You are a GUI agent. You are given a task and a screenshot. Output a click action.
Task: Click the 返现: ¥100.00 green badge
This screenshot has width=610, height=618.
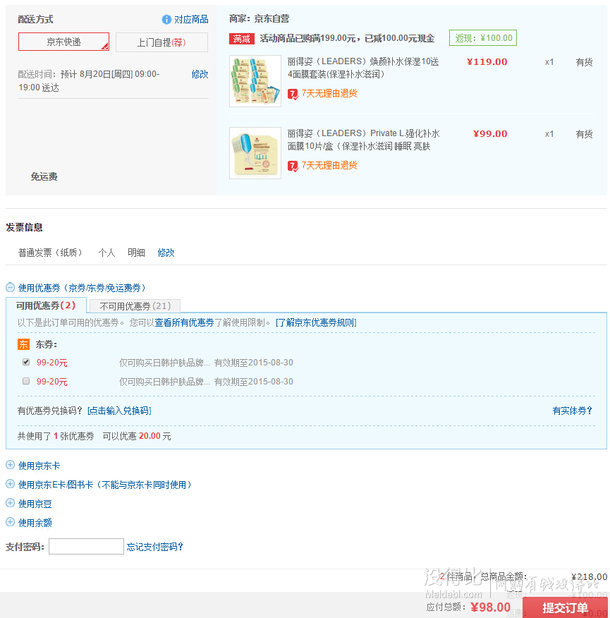483,38
